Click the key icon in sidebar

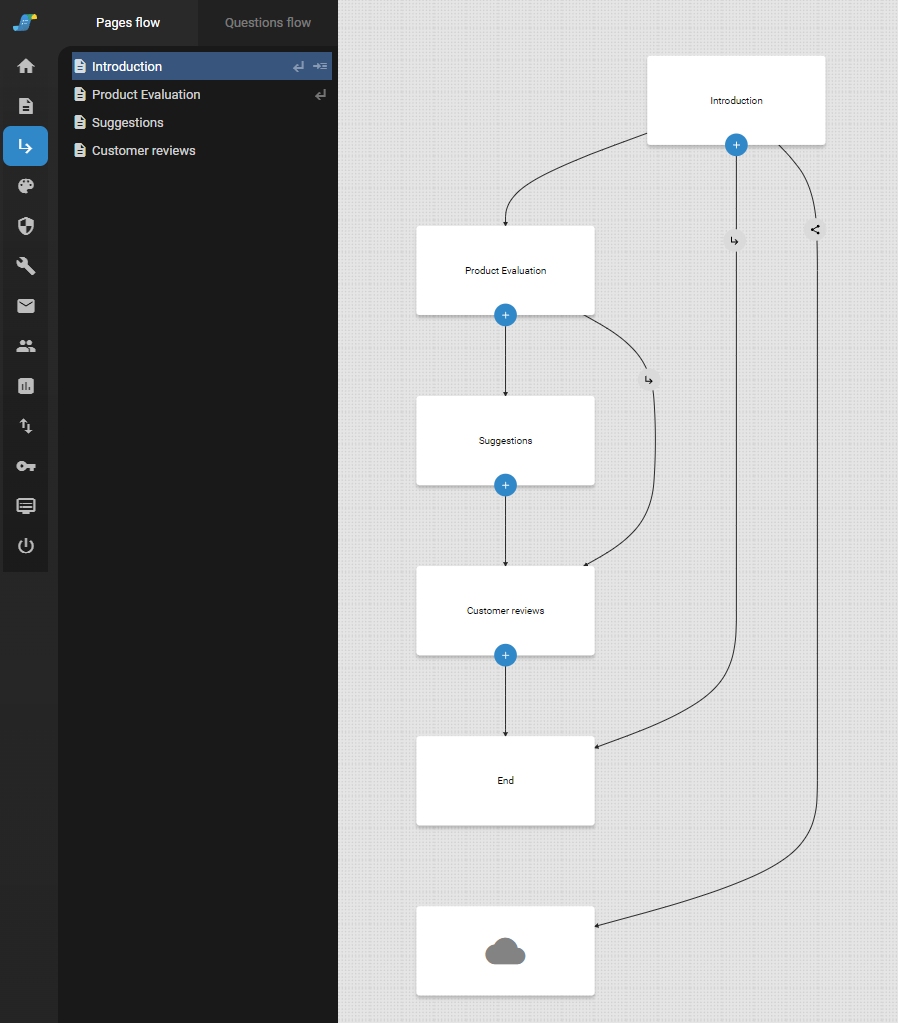(26, 466)
